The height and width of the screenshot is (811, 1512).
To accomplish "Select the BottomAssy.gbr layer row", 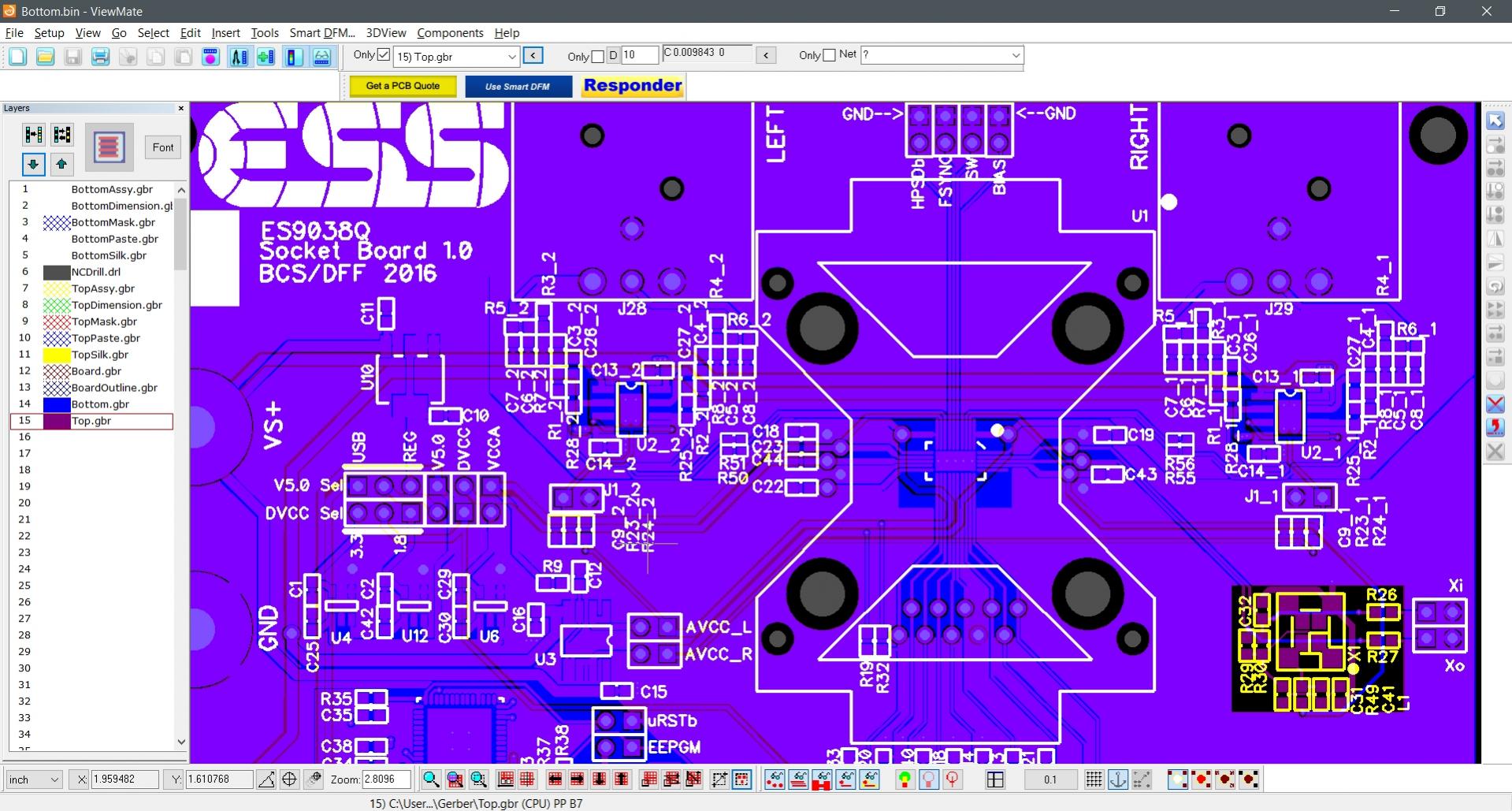I will (x=91, y=189).
